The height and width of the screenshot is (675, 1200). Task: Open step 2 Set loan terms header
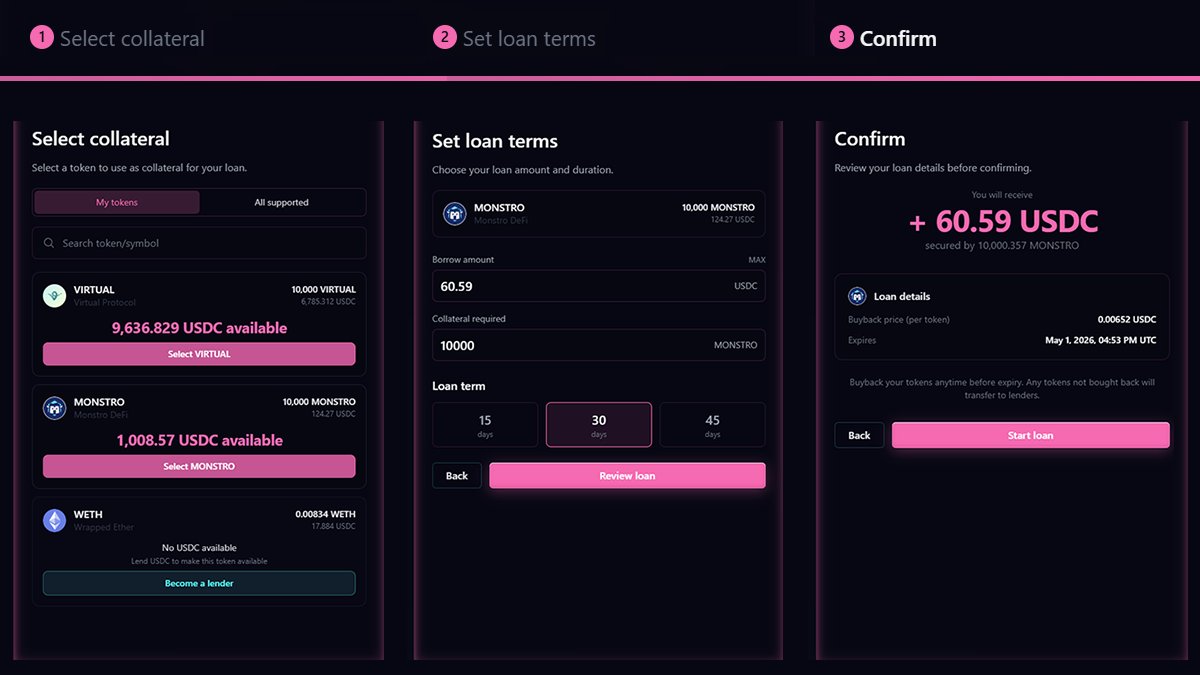tap(514, 39)
